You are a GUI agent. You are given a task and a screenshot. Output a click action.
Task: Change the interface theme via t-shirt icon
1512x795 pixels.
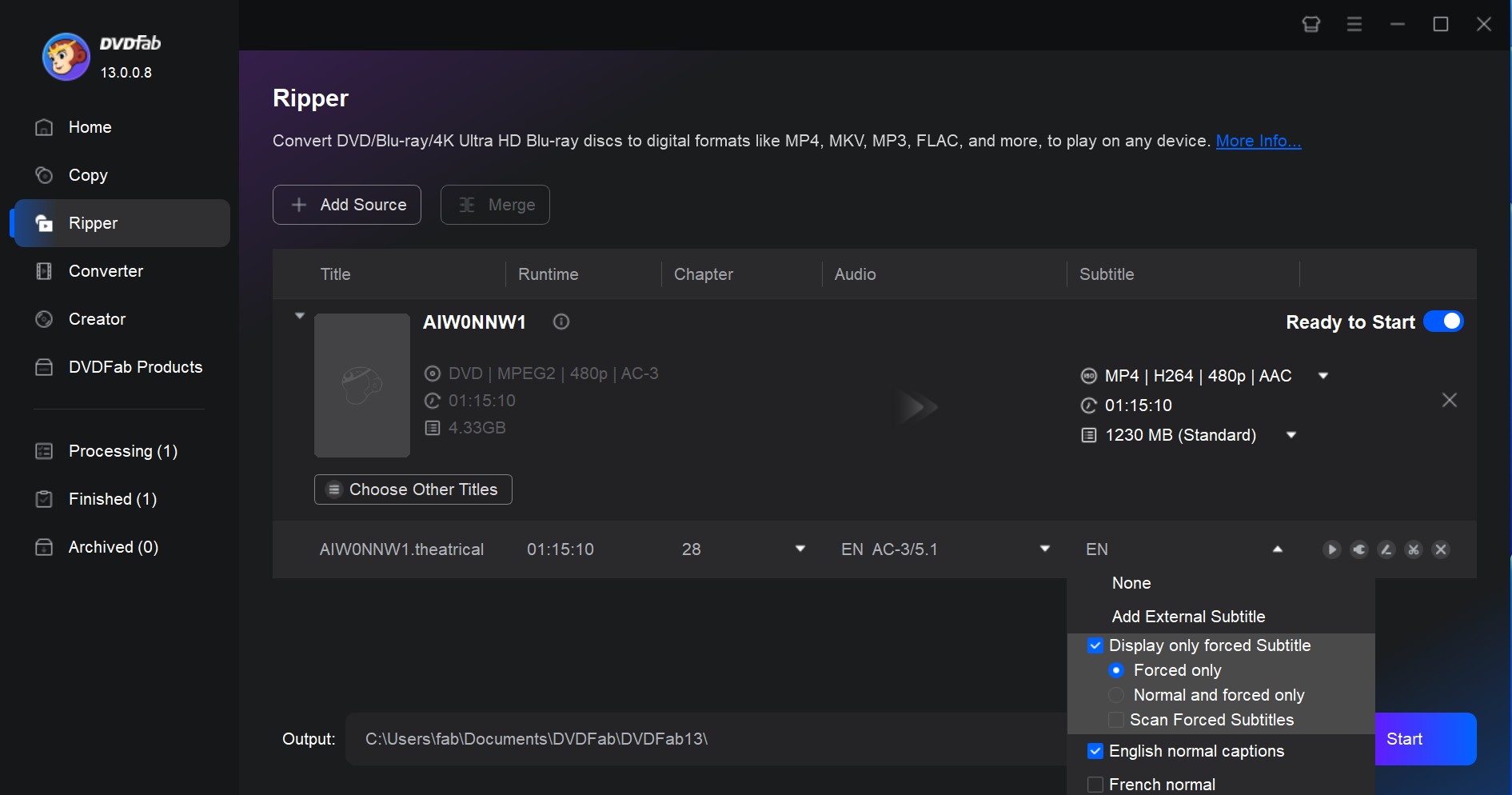[x=1311, y=24]
